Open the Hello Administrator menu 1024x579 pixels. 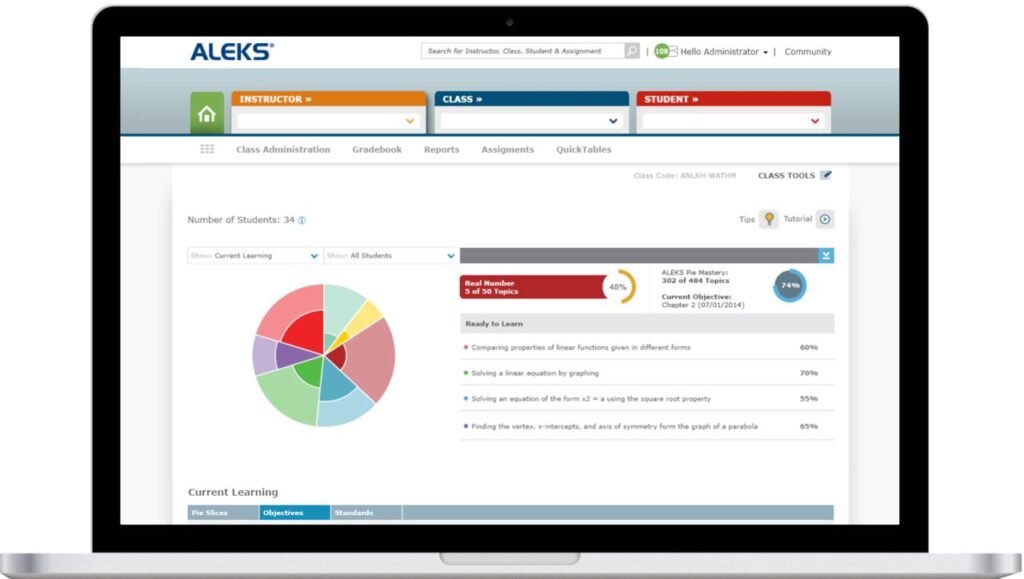pyautogui.click(x=724, y=52)
